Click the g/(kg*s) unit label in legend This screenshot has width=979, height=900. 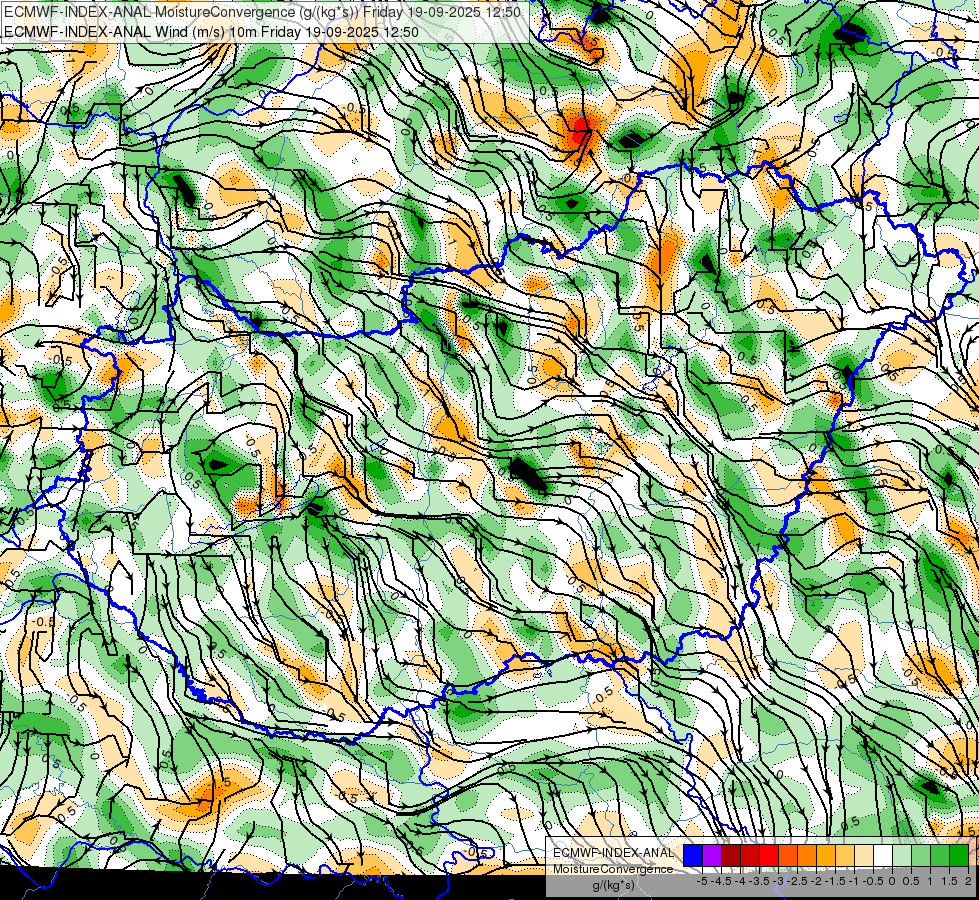613,886
